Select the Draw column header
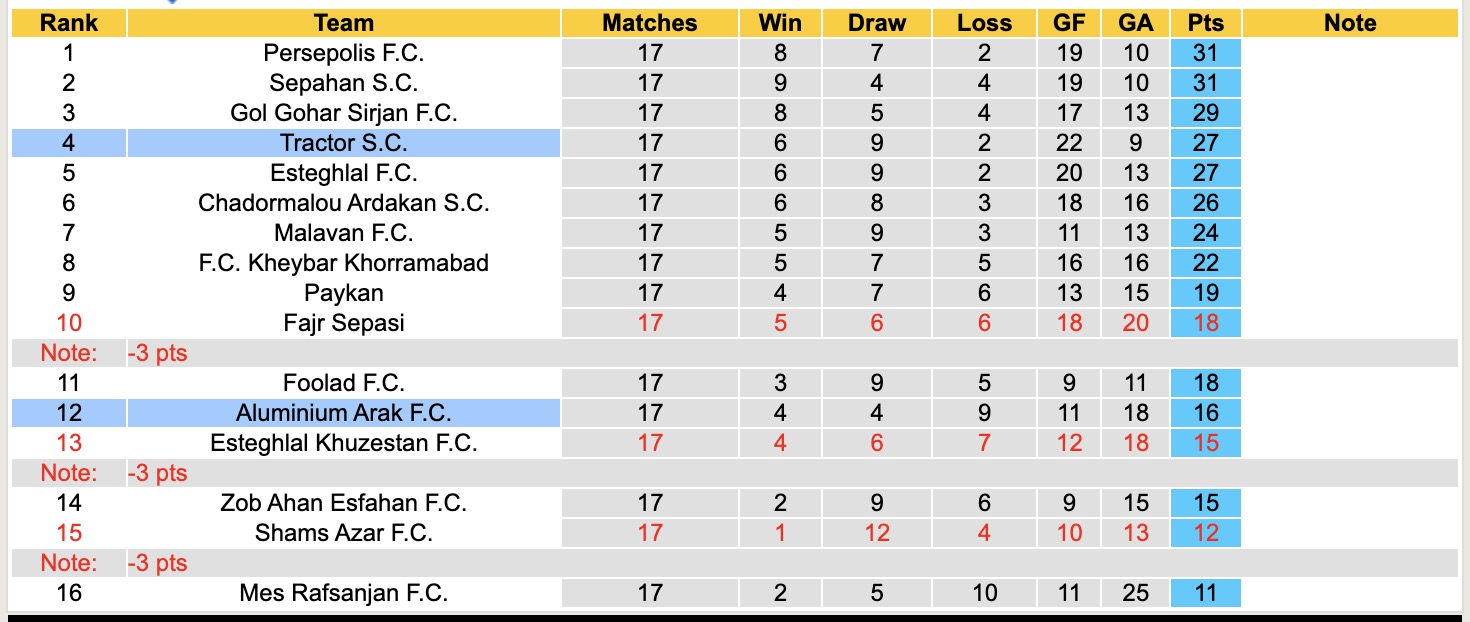This screenshot has width=1470, height=622. click(876, 23)
